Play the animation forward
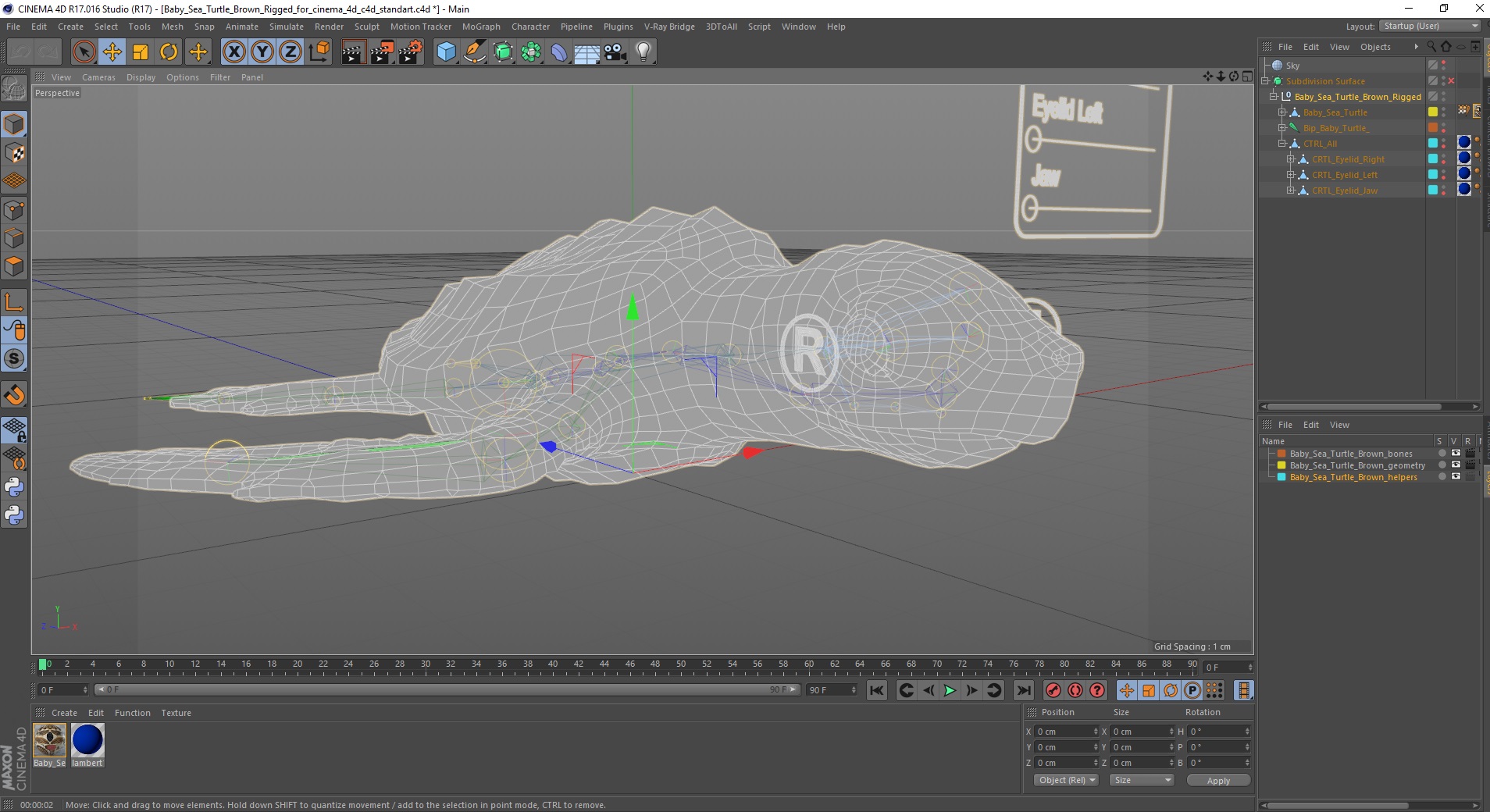1490x812 pixels. pos(950,690)
